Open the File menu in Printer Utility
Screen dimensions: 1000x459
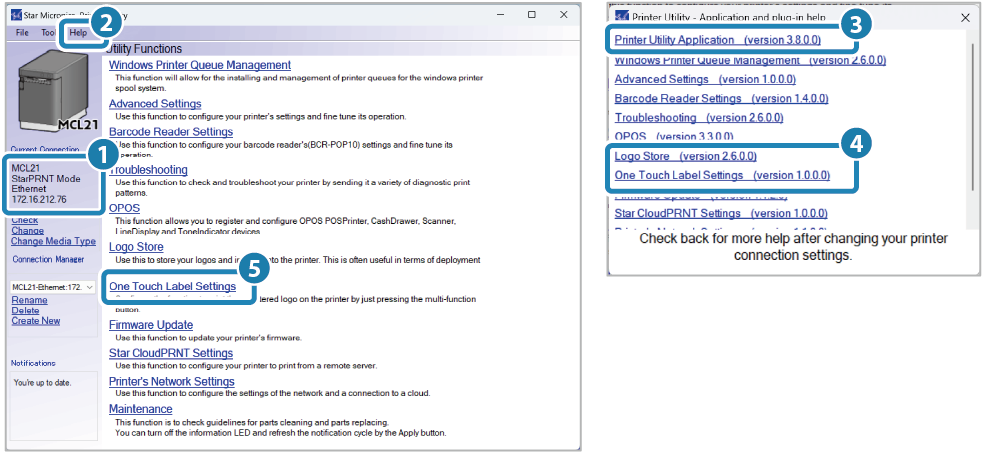(x=22, y=33)
